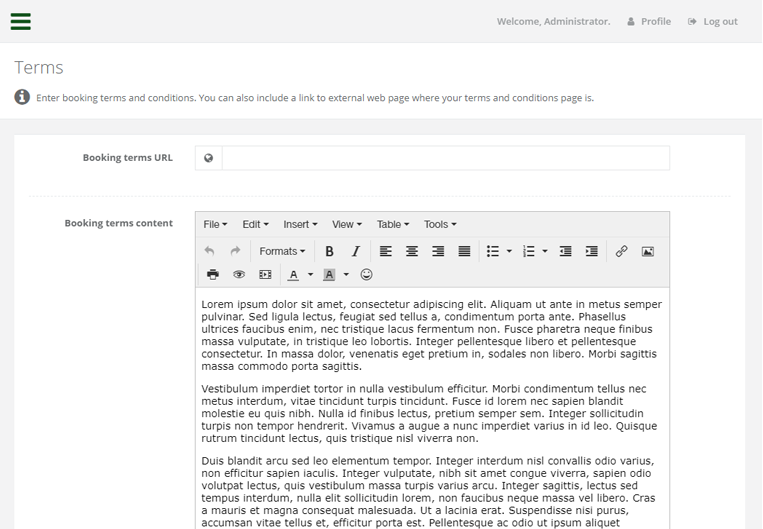This screenshot has width=763, height=529.
Task: Click the globe icon by Booking terms URL
Action: 208,158
